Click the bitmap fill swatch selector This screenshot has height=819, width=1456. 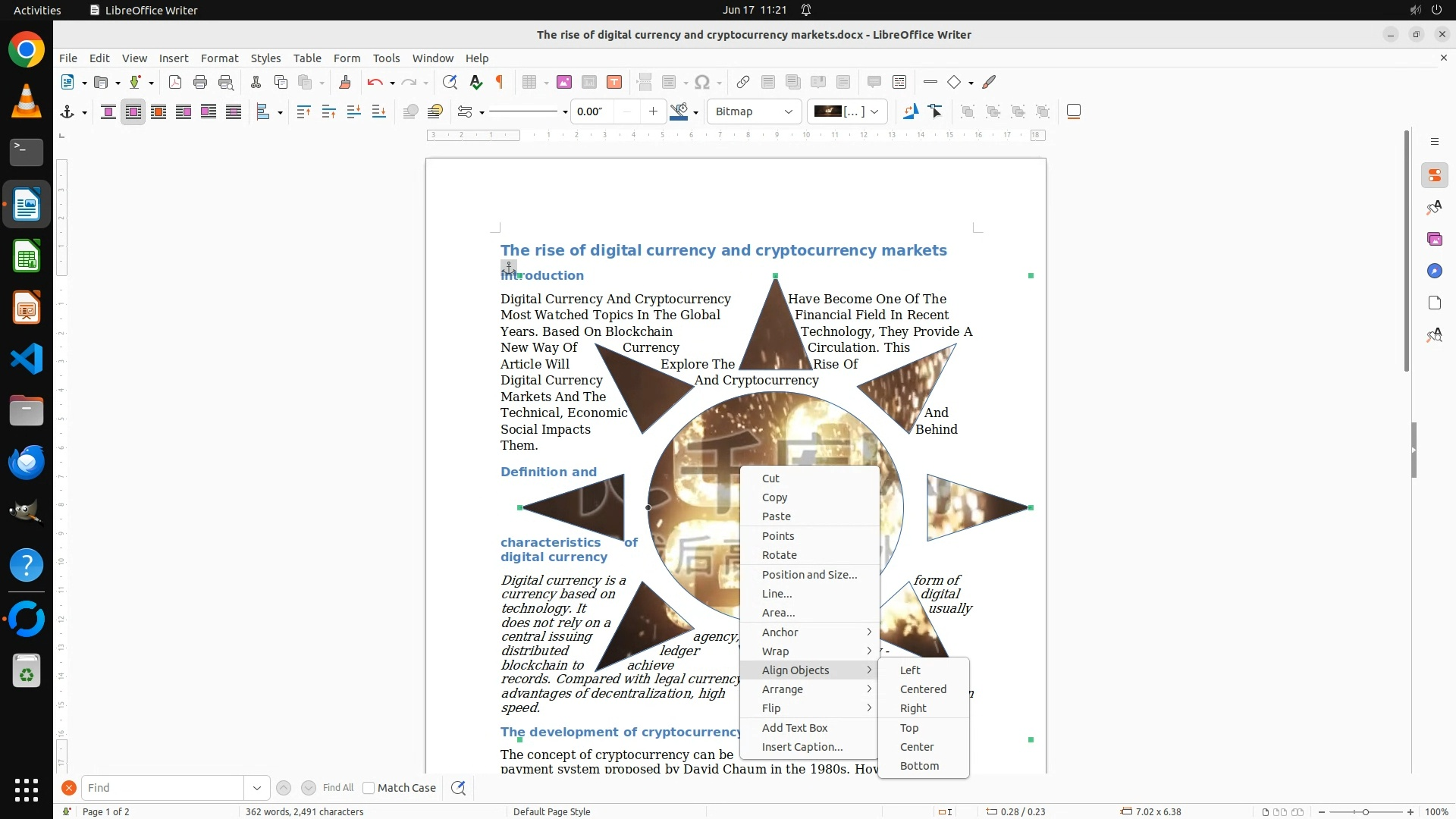pos(846,111)
